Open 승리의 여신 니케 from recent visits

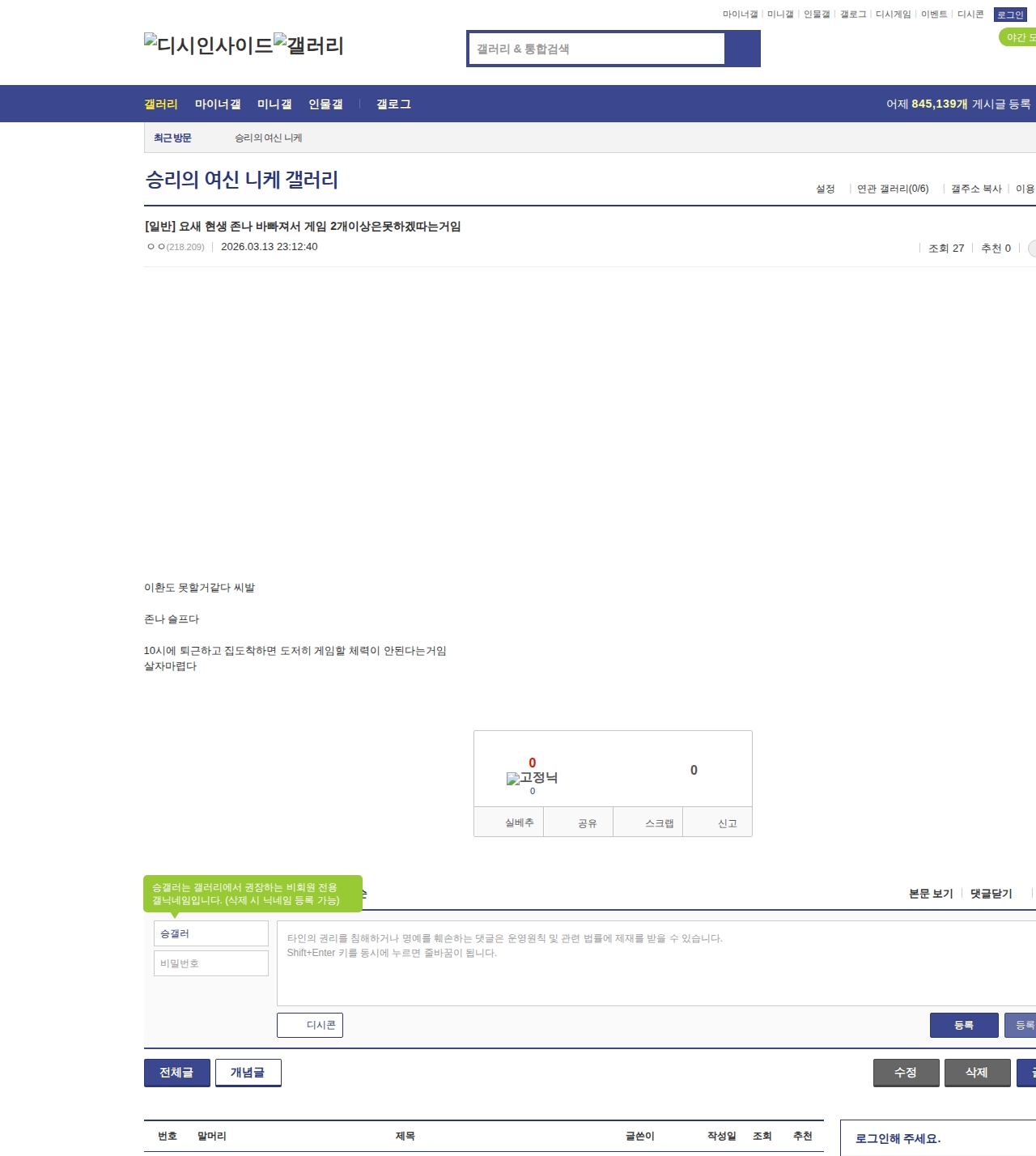click(269, 138)
